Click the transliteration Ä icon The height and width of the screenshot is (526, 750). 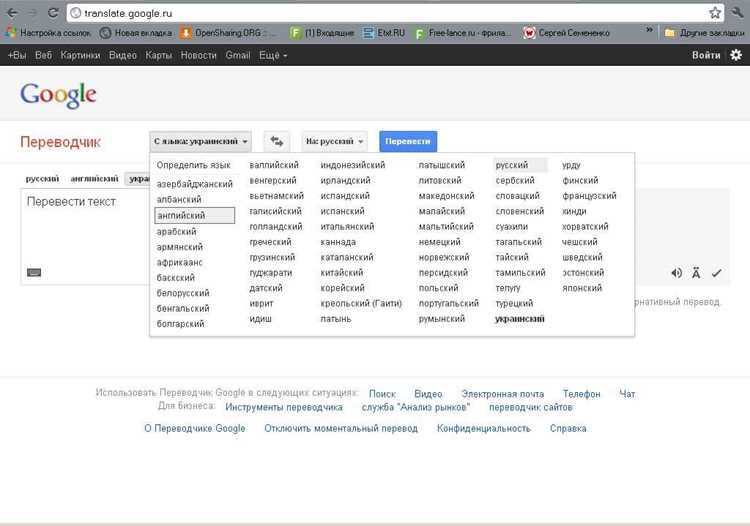point(696,273)
